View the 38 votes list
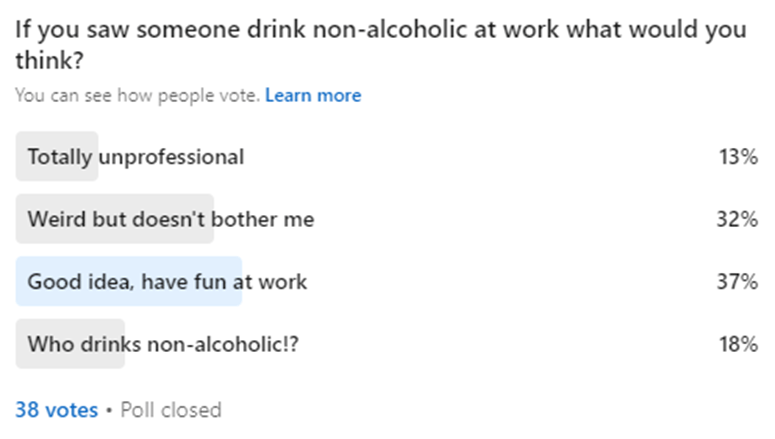Viewport: 775px width, 439px height. (x=57, y=410)
